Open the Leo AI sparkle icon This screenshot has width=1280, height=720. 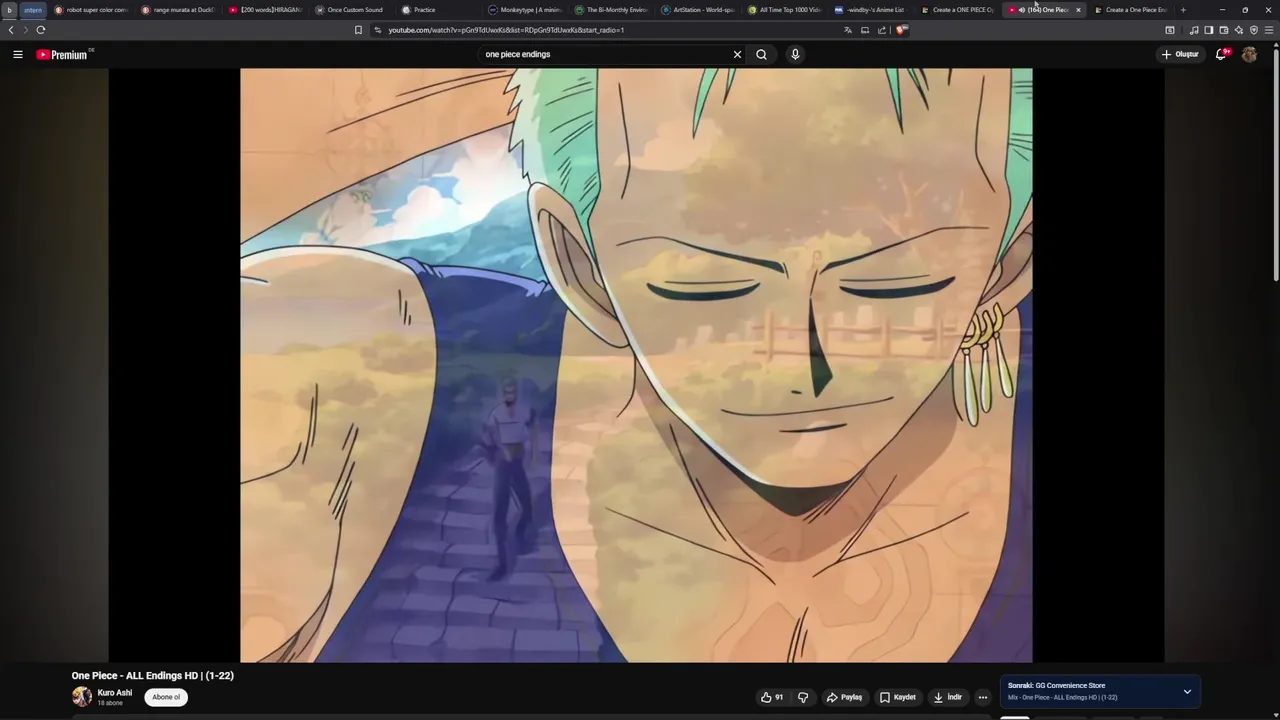click(1239, 30)
